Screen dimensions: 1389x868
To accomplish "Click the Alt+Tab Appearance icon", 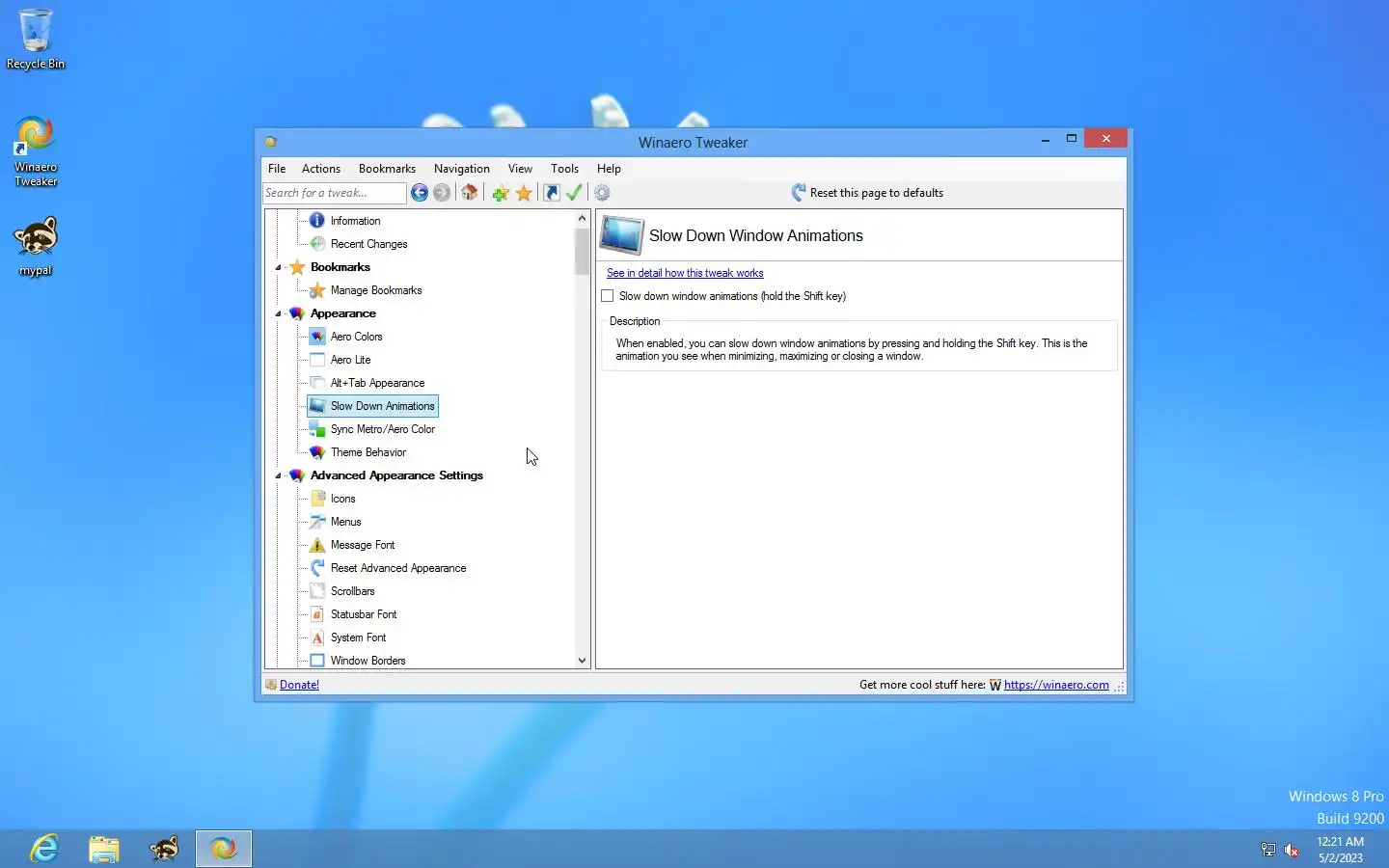I will tap(317, 383).
